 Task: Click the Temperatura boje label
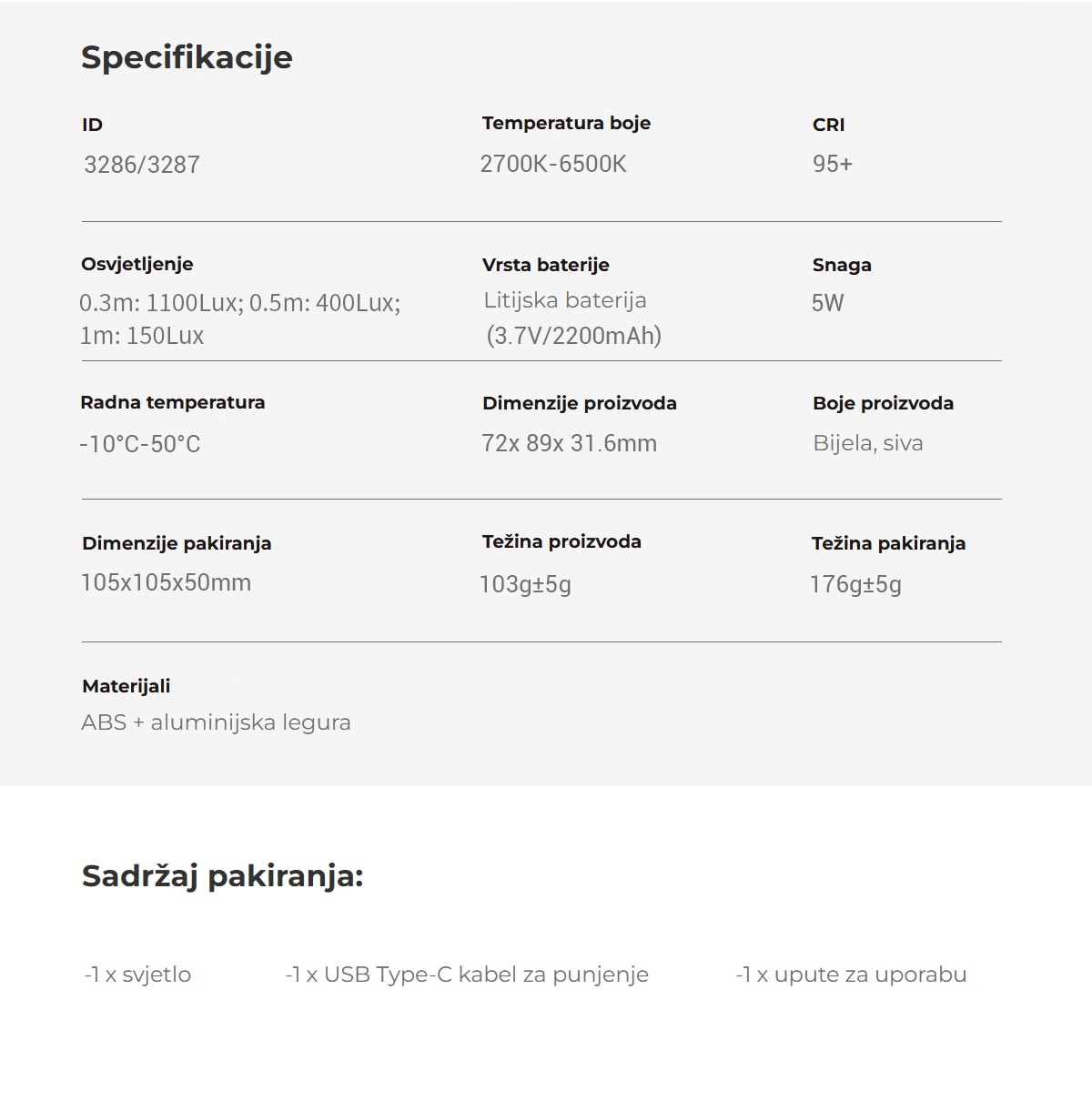566,123
